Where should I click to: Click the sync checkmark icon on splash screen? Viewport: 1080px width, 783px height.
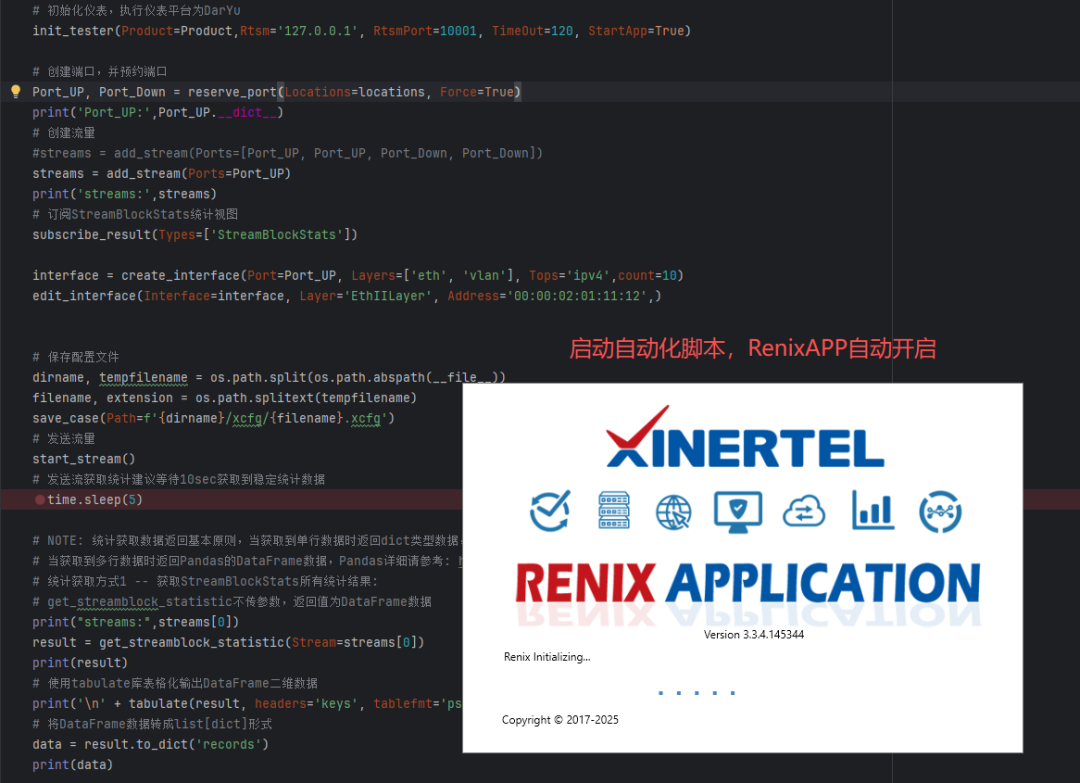[549, 511]
